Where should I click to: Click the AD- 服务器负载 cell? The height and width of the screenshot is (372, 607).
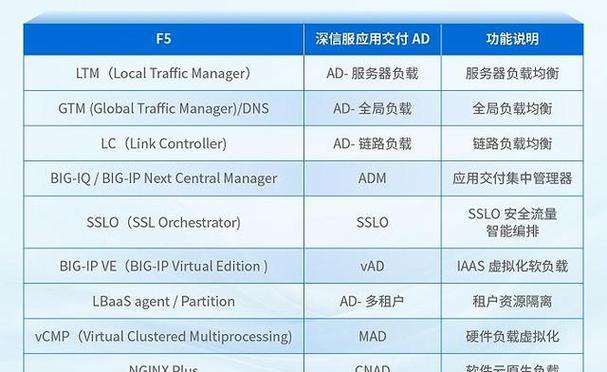click(x=372, y=73)
